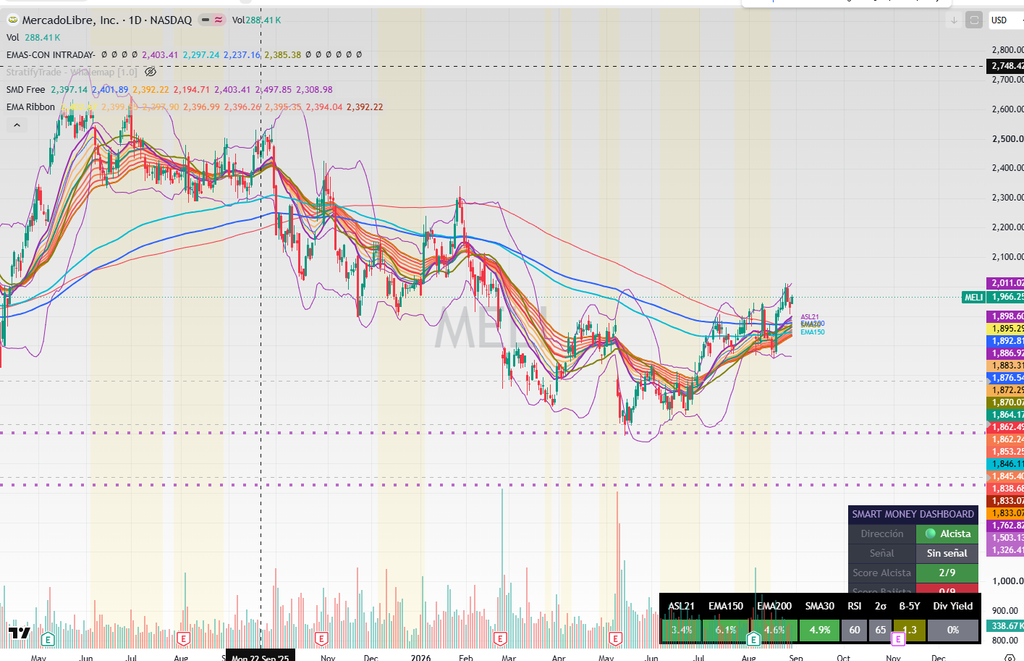
Task: Open the teal earnings marker near May 2025
Action: [x=48, y=638]
